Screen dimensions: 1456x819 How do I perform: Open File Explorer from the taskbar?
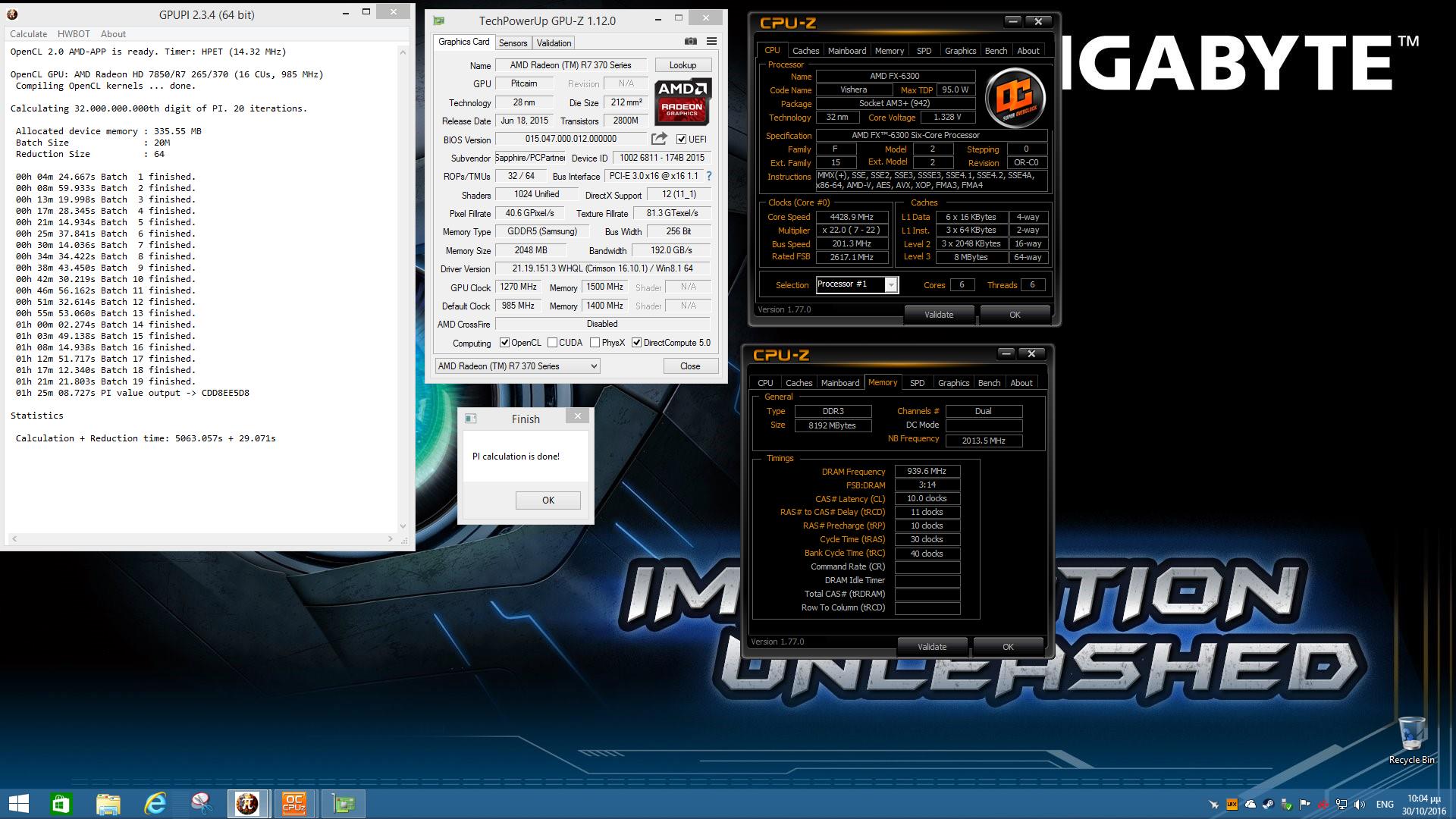[x=108, y=804]
